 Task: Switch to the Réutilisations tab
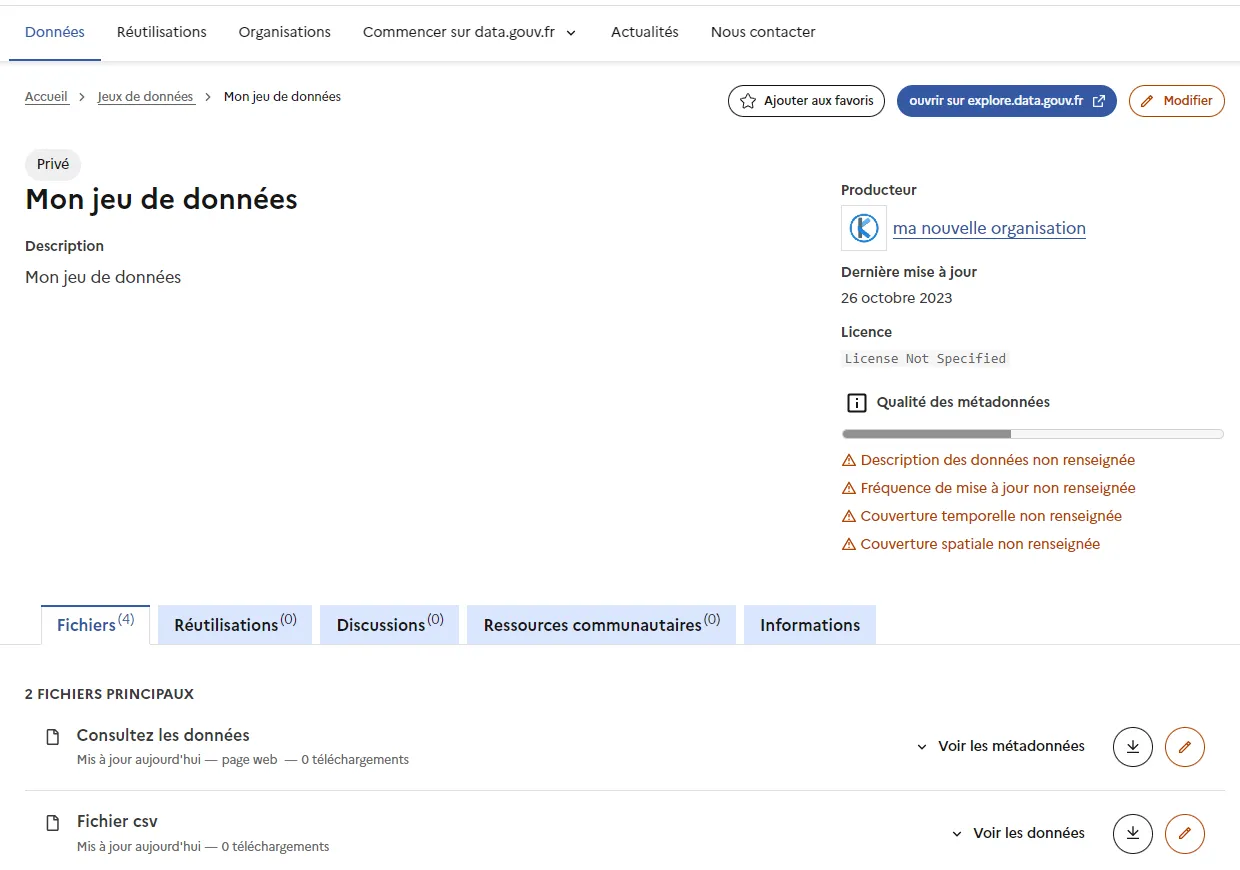[235, 625]
